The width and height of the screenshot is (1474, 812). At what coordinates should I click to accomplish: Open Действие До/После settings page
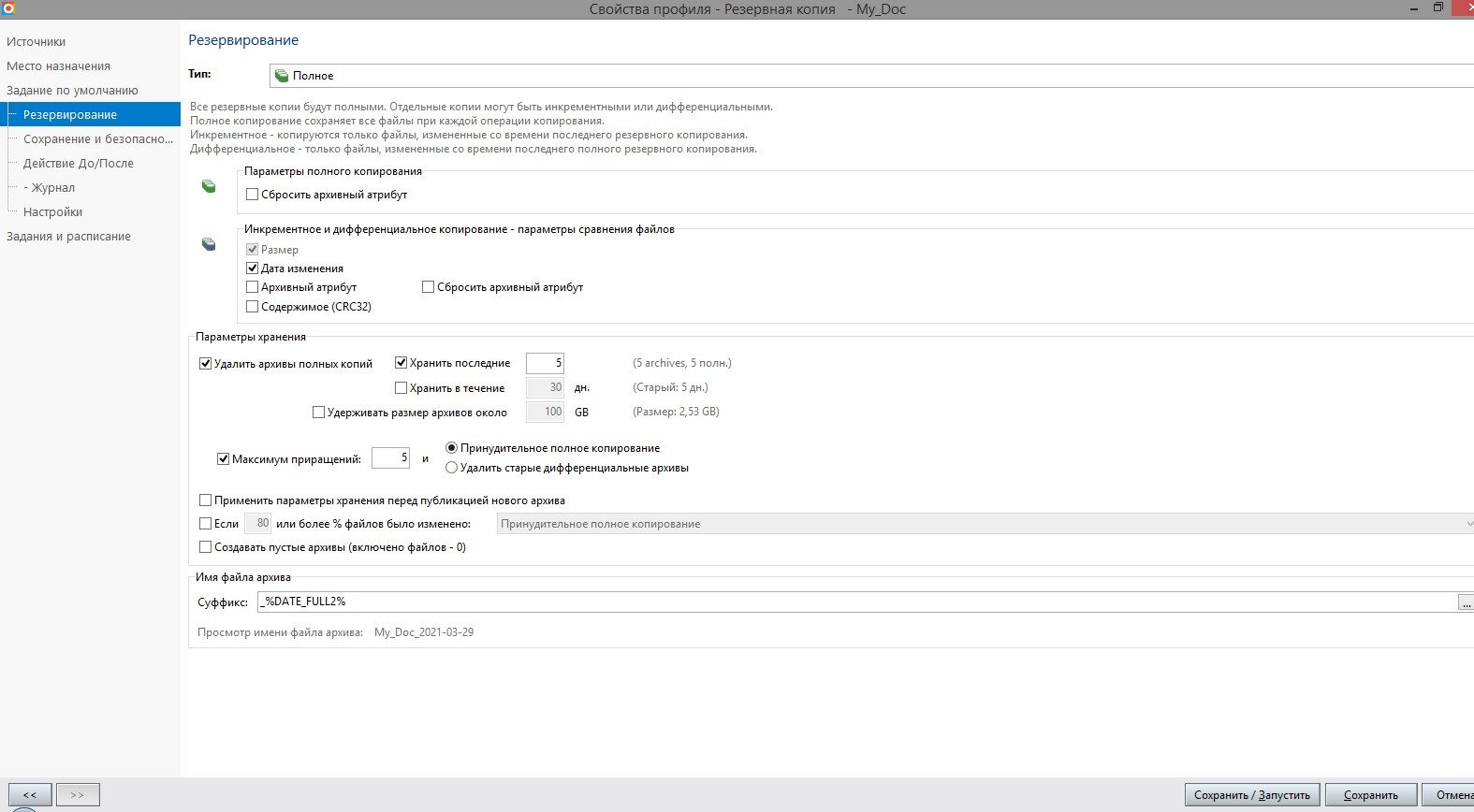(x=79, y=164)
